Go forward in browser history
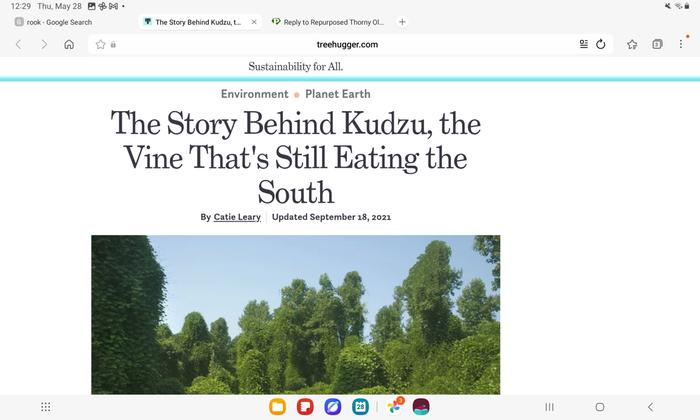The height and width of the screenshot is (420, 700). [x=44, y=44]
